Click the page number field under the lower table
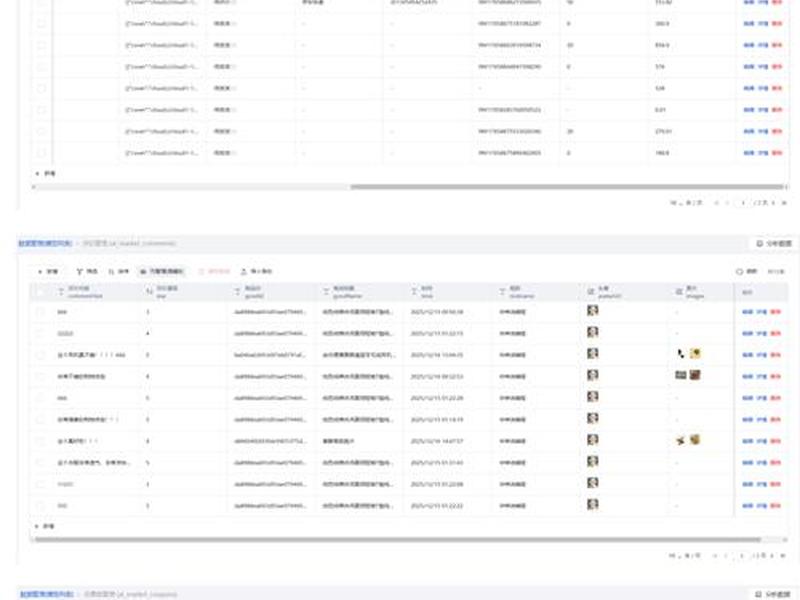This screenshot has height=600, width=800. [741, 556]
